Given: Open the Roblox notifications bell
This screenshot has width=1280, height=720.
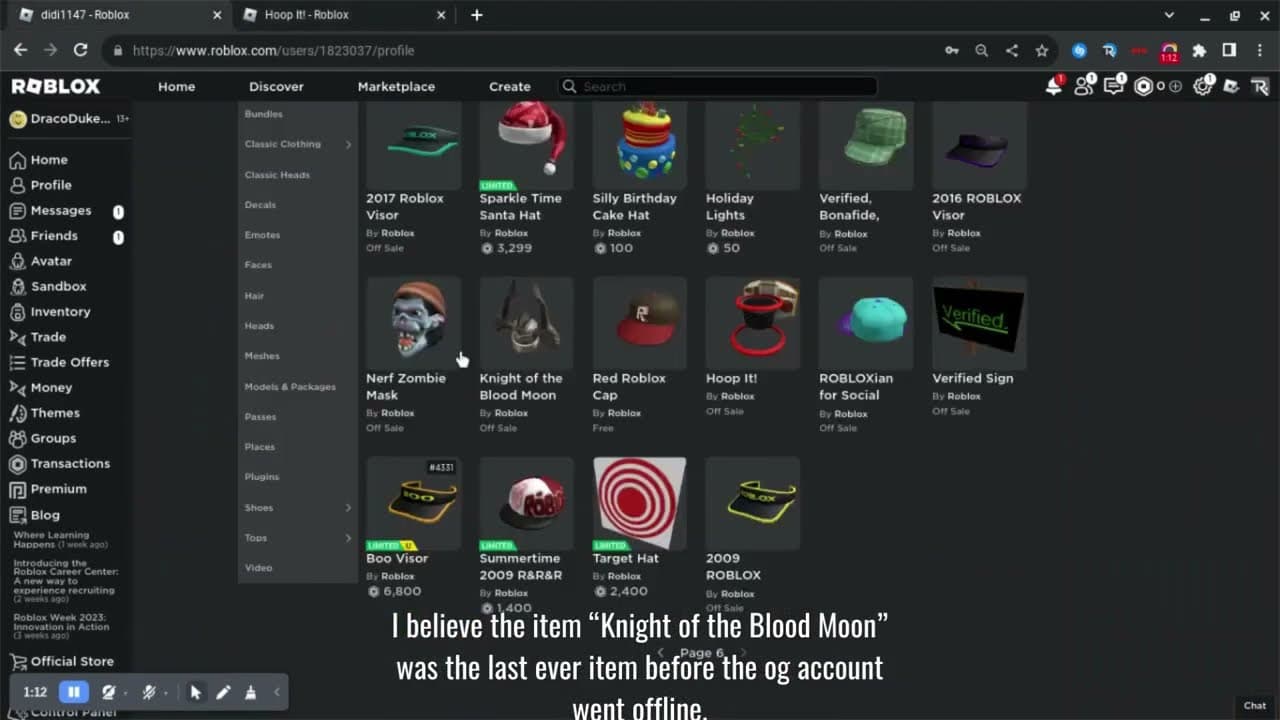Looking at the screenshot, I should point(1053,87).
